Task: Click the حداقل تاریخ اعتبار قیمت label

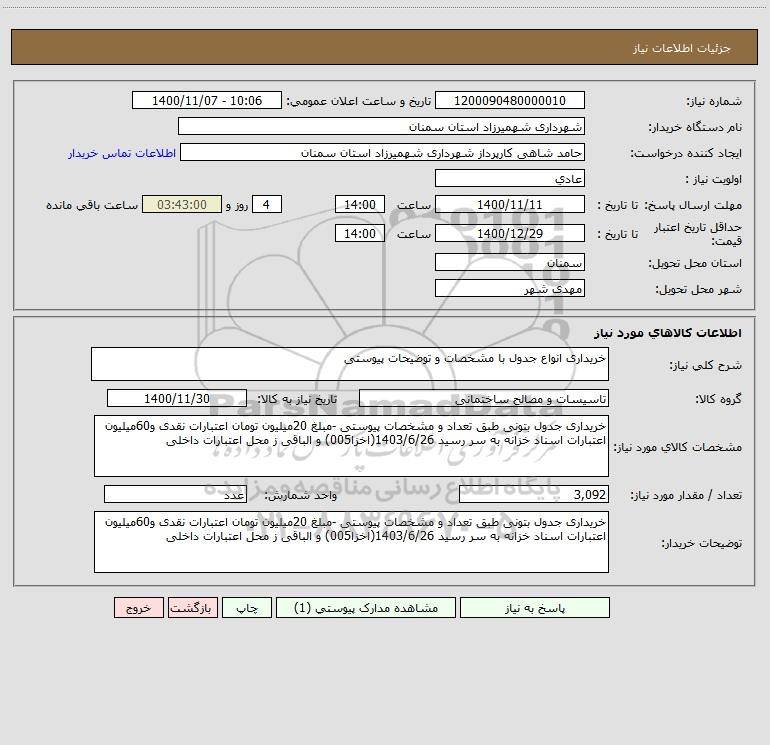Action: pyautogui.click(x=698, y=234)
